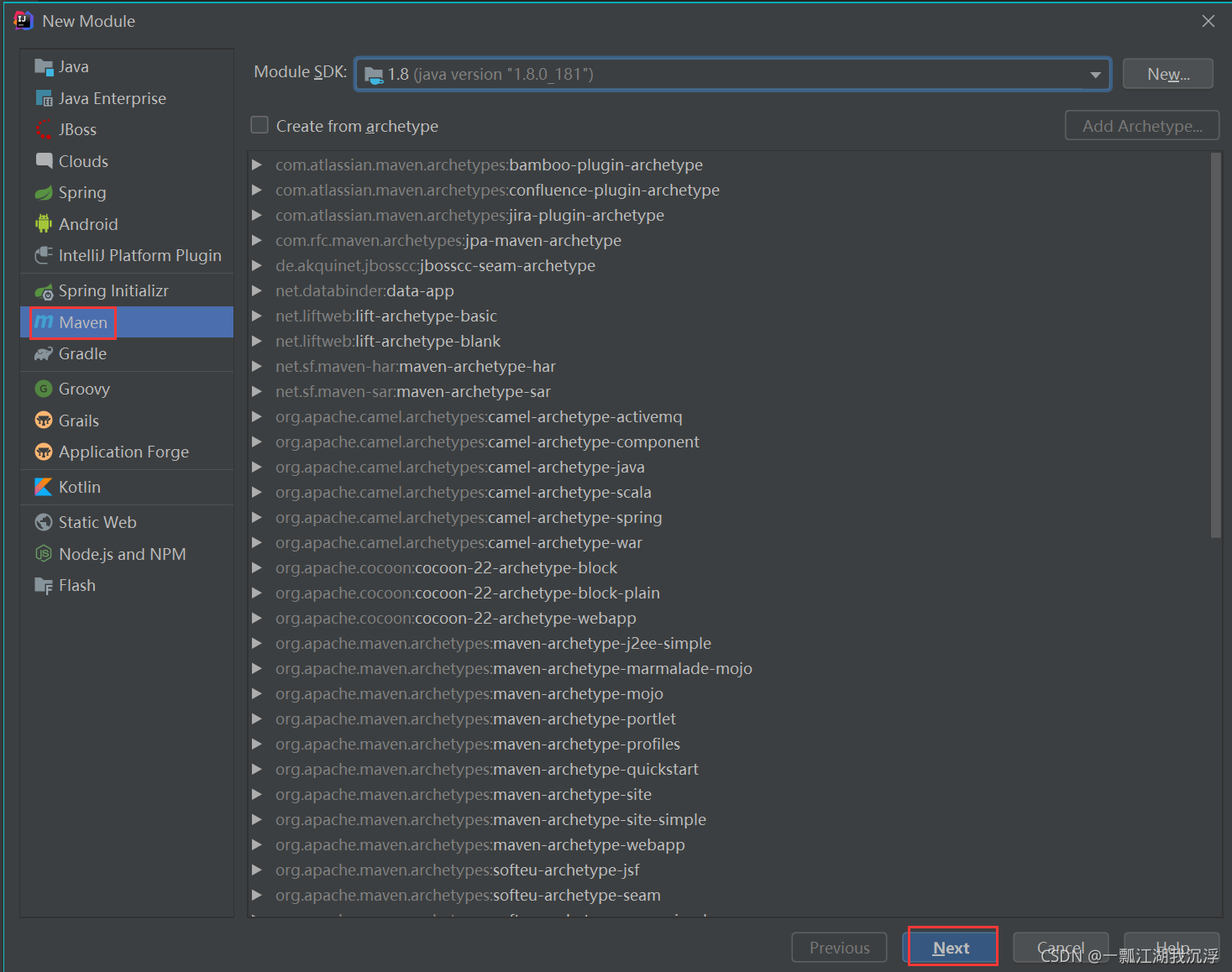1232x972 pixels.
Task: Click the Spring leaf icon
Action: pos(44,192)
